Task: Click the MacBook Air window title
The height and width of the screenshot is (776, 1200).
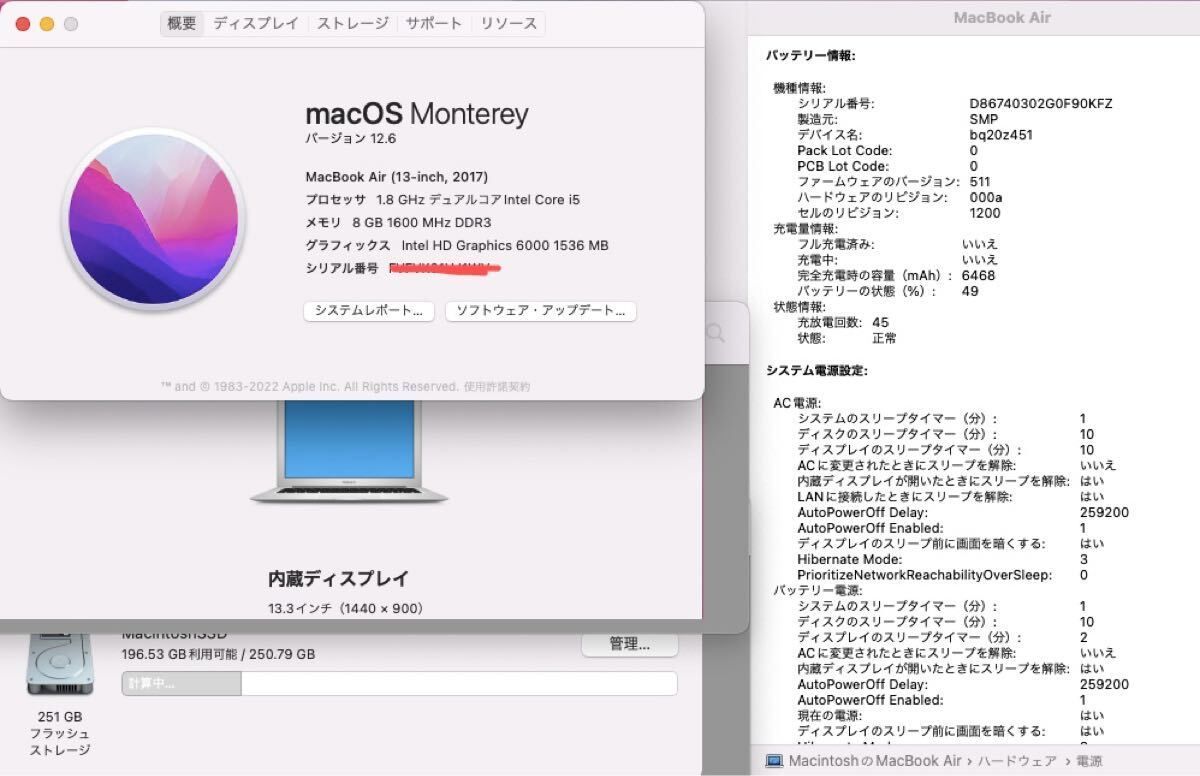Action: pos(1002,18)
